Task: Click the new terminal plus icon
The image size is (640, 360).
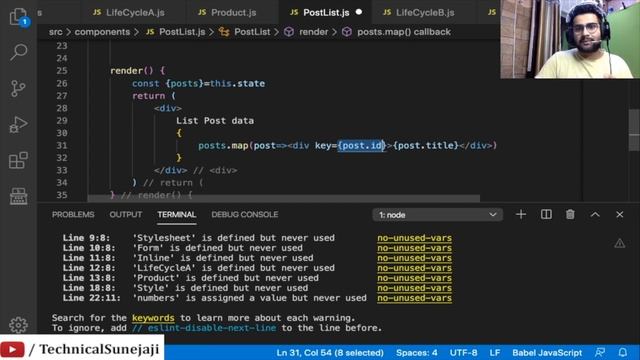Action: (x=521, y=214)
